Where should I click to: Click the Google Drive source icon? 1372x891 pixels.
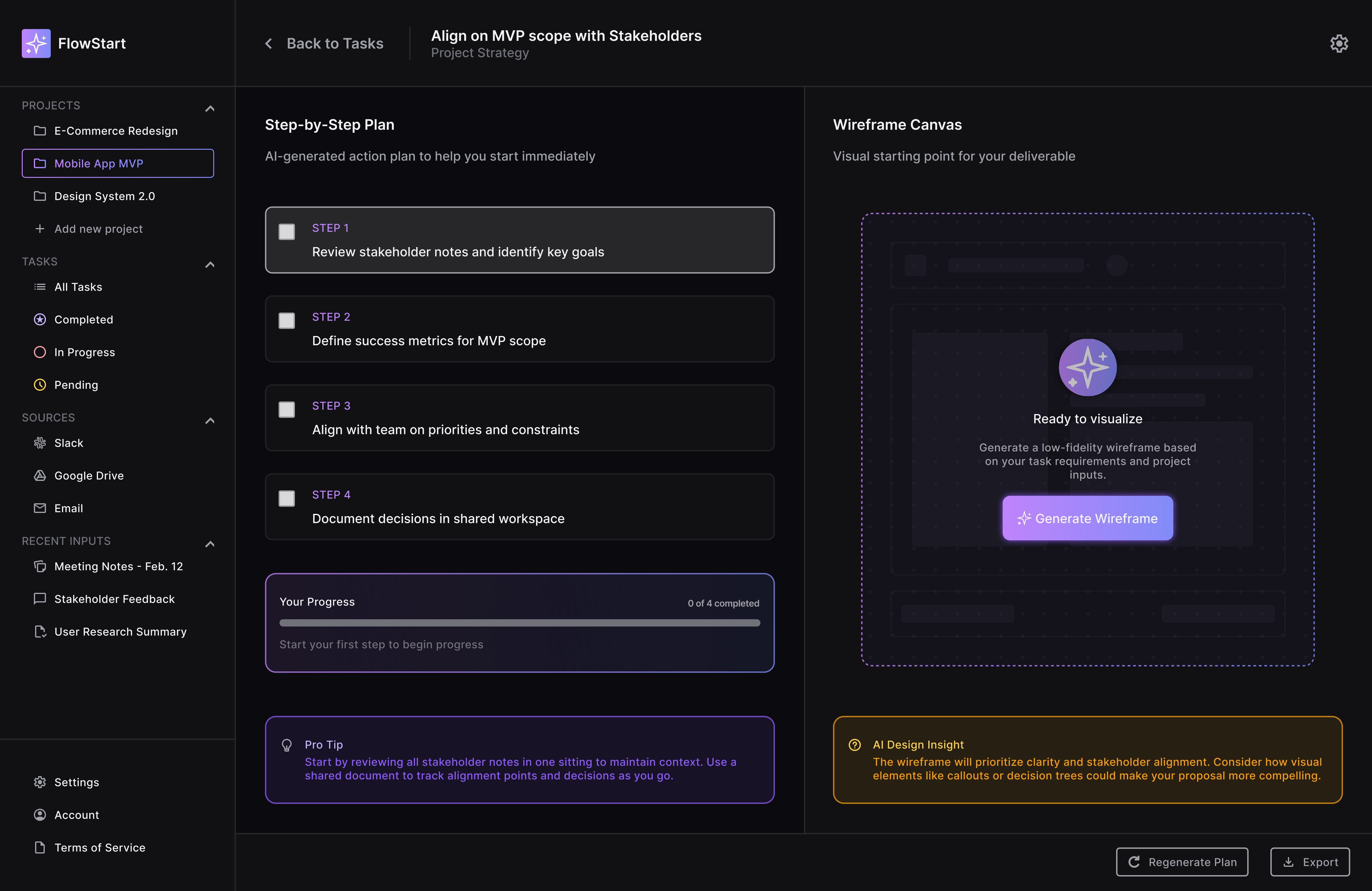point(40,475)
